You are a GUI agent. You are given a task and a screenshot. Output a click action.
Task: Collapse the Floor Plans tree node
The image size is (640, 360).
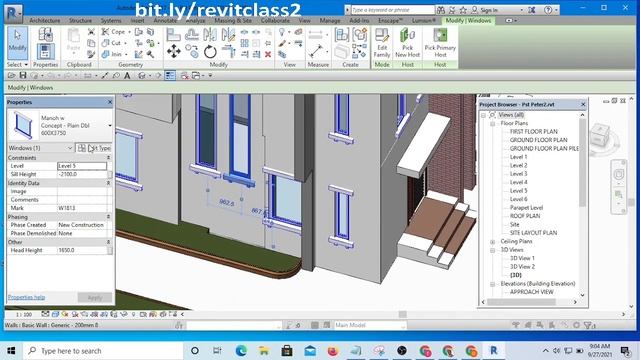pos(492,123)
